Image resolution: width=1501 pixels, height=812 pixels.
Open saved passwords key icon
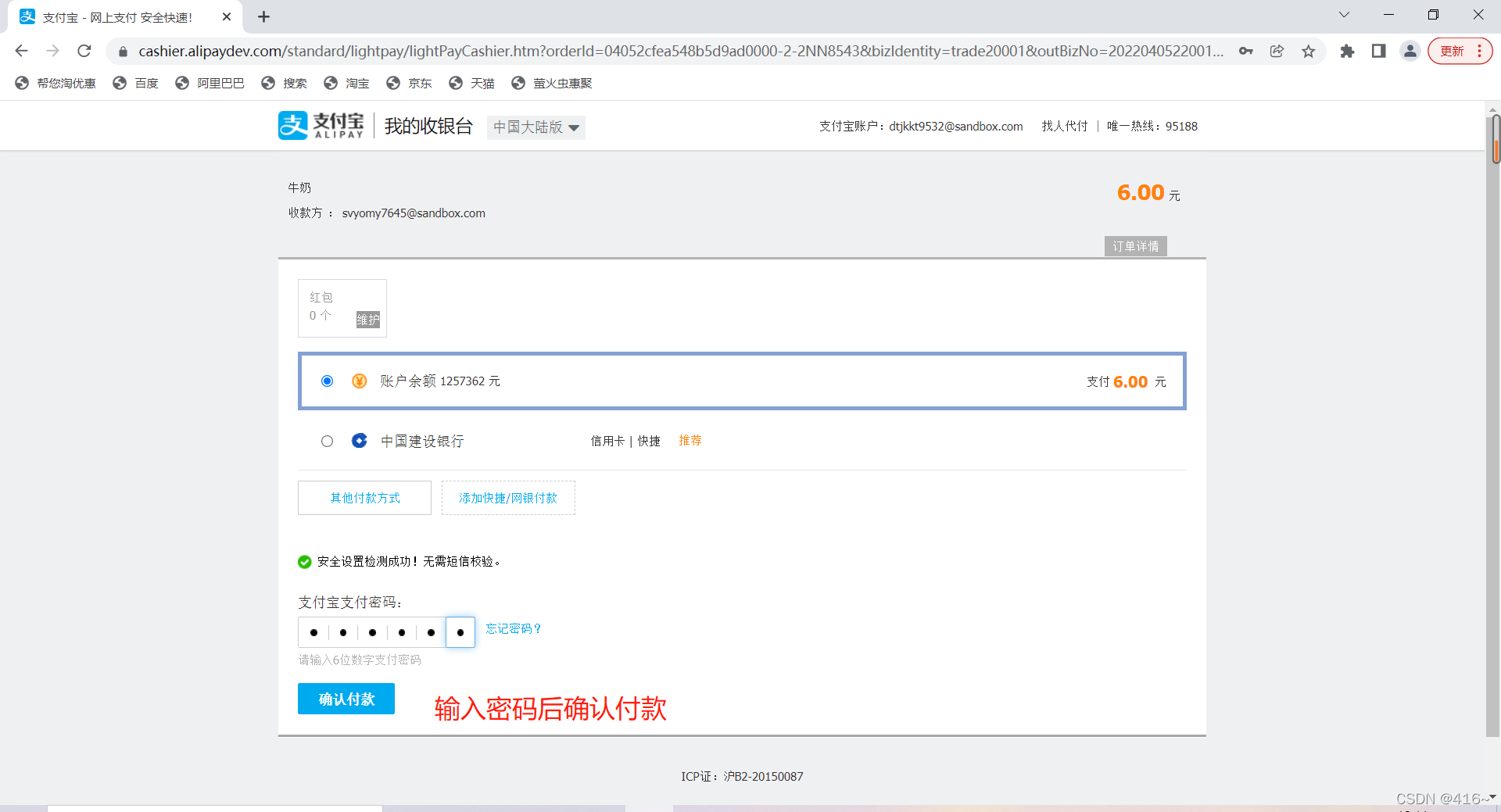pyautogui.click(x=1246, y=51)
